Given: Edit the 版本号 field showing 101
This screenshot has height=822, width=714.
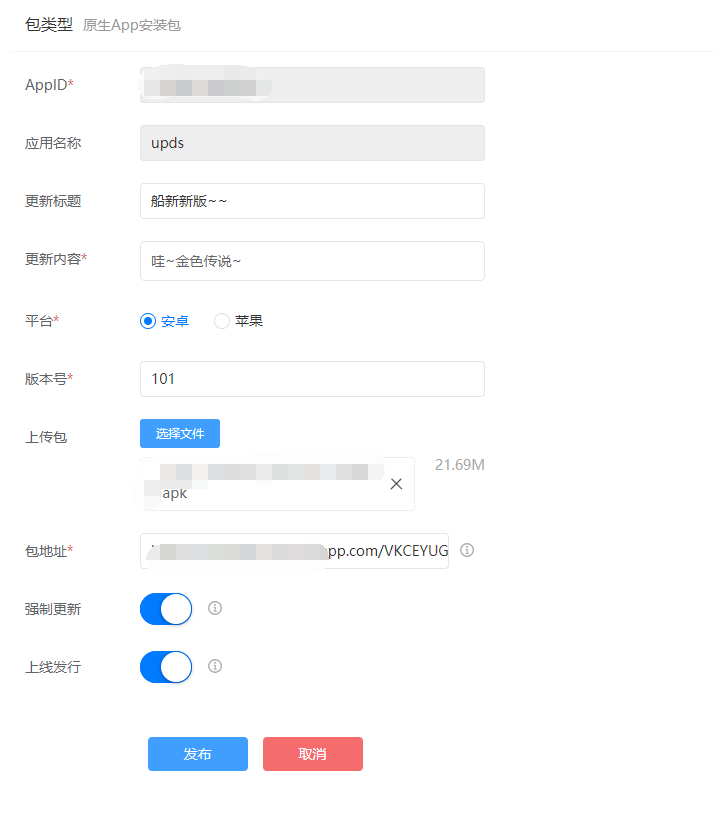Looking at the screenshot, I should tap(312, 379).
